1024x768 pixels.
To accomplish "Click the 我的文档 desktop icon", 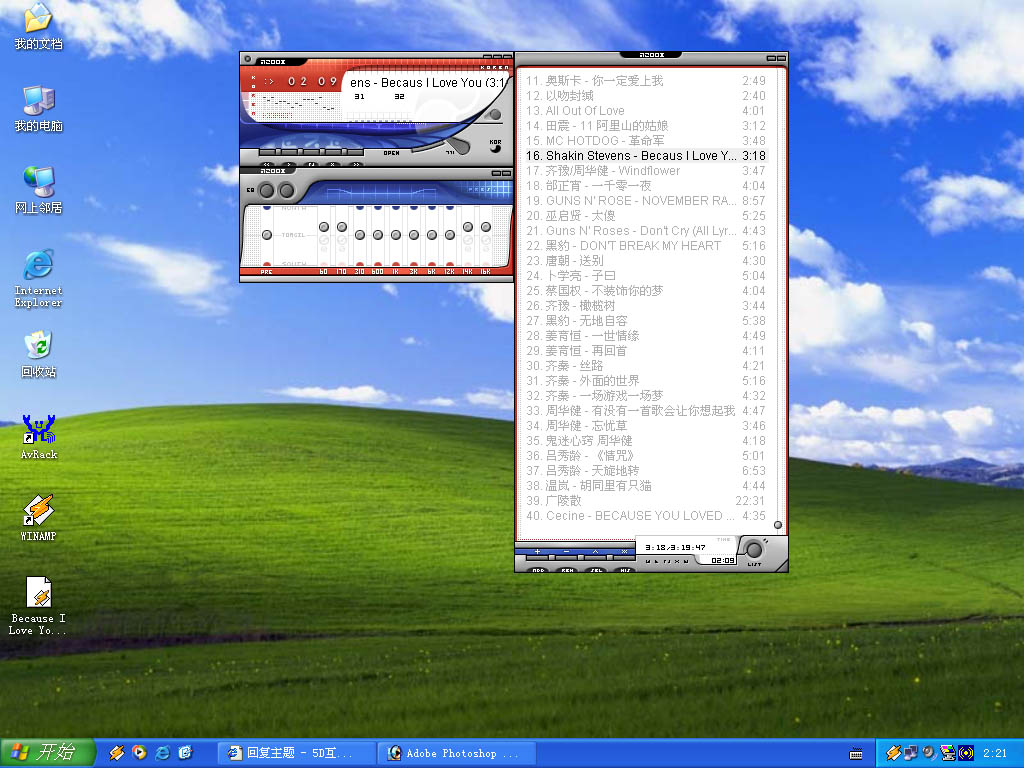I will click(x=39, y=27).
